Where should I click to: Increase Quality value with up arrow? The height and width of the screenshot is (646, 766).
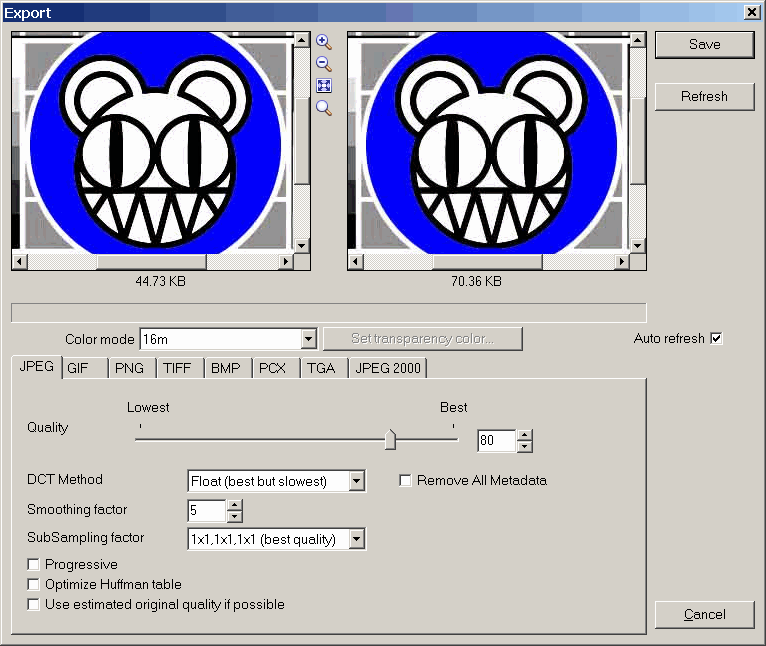[524, 435]
